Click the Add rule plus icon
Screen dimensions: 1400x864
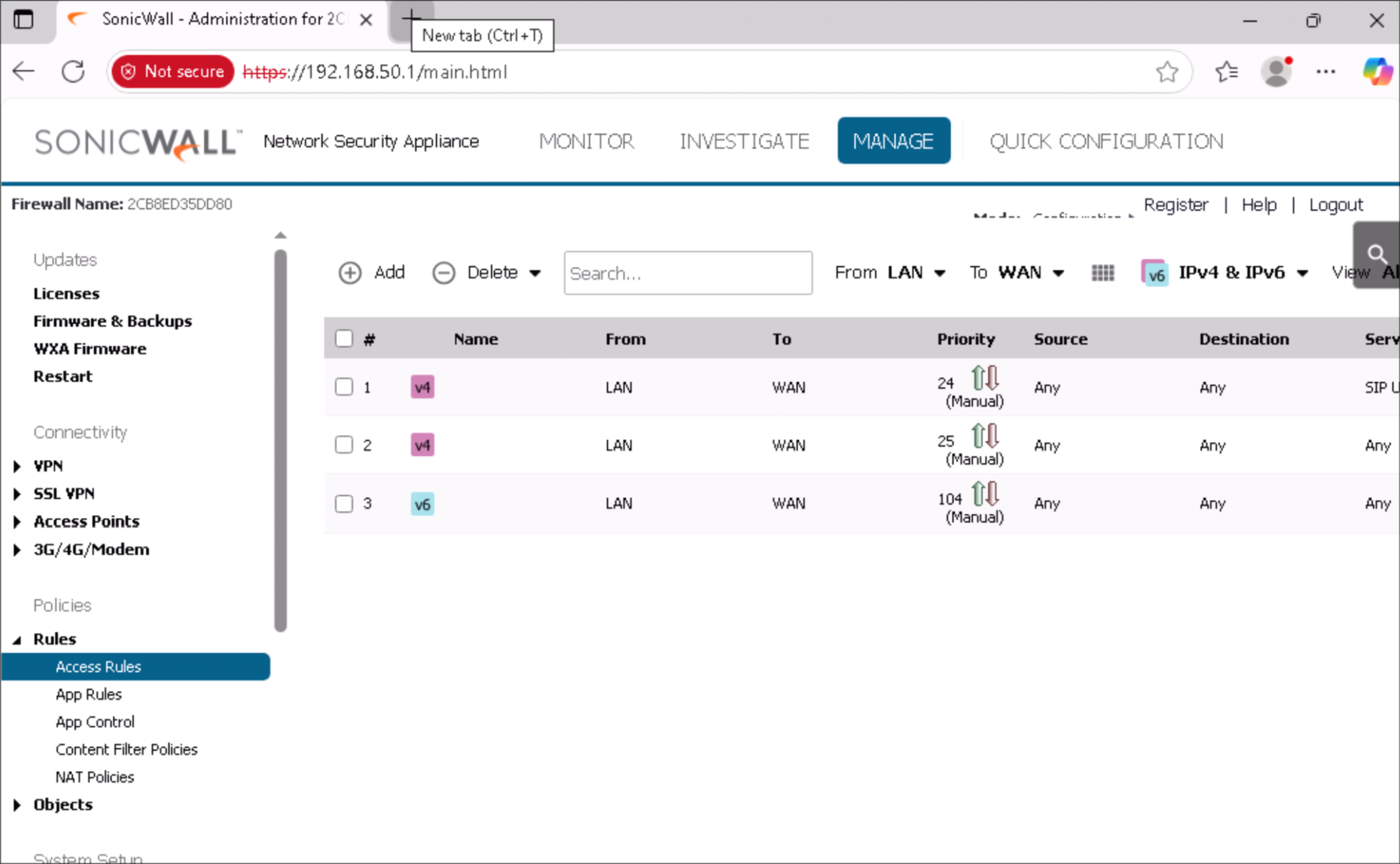tap(349, 273)
